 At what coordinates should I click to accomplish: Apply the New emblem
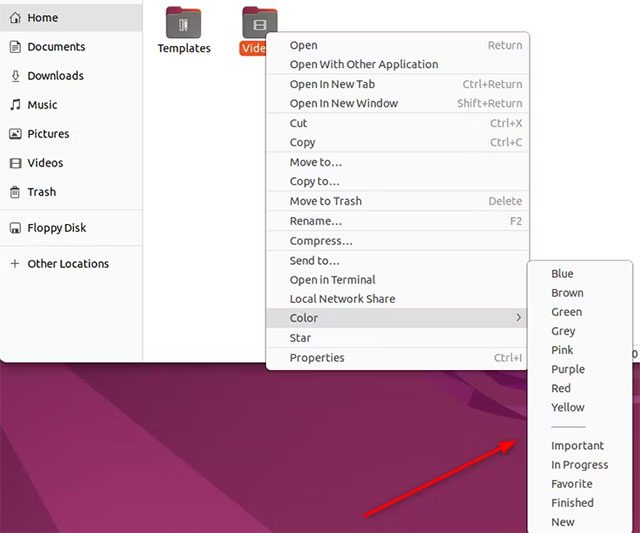(x=580, y=522)
